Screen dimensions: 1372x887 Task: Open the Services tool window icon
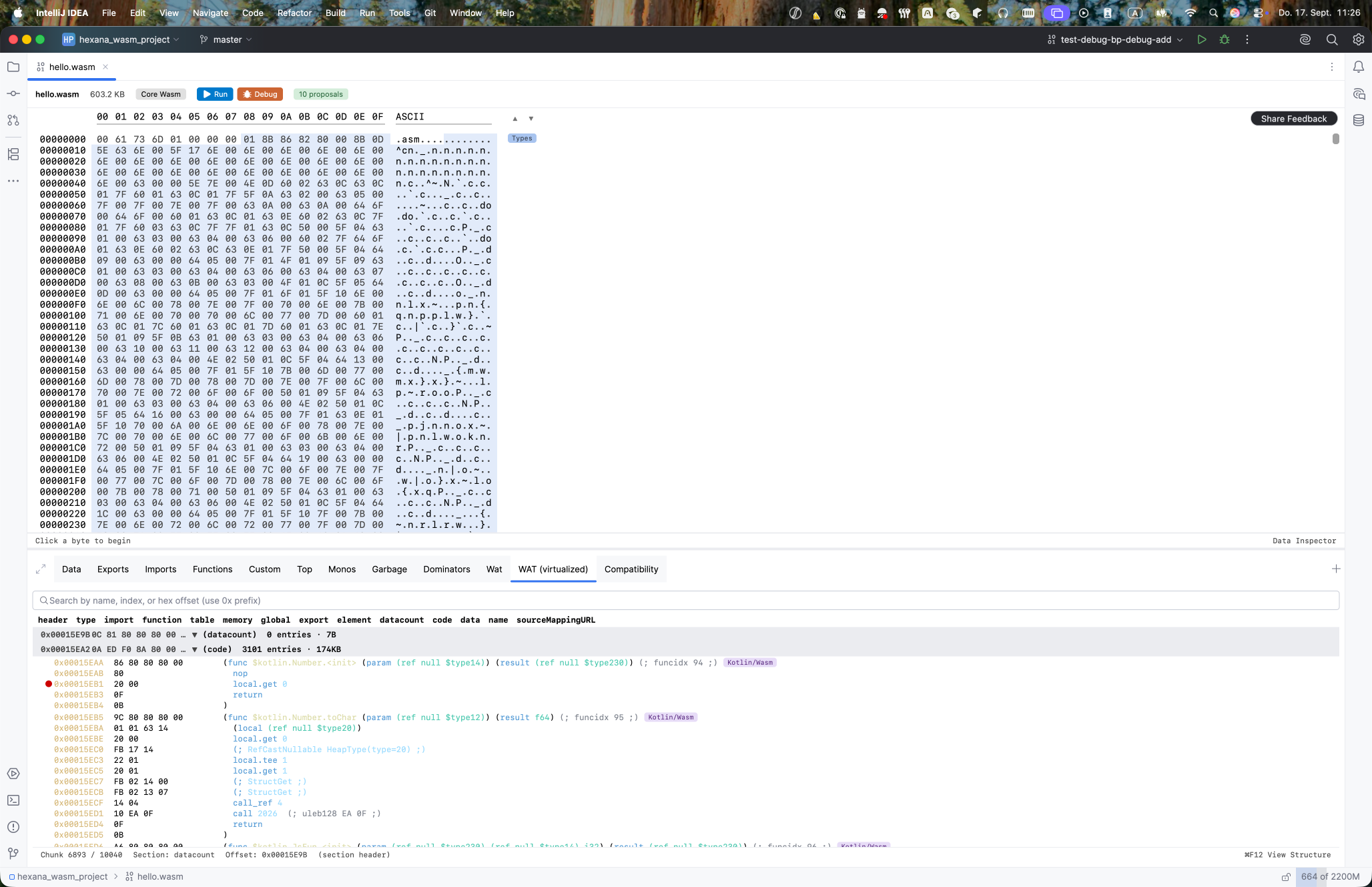click(13, 774)
